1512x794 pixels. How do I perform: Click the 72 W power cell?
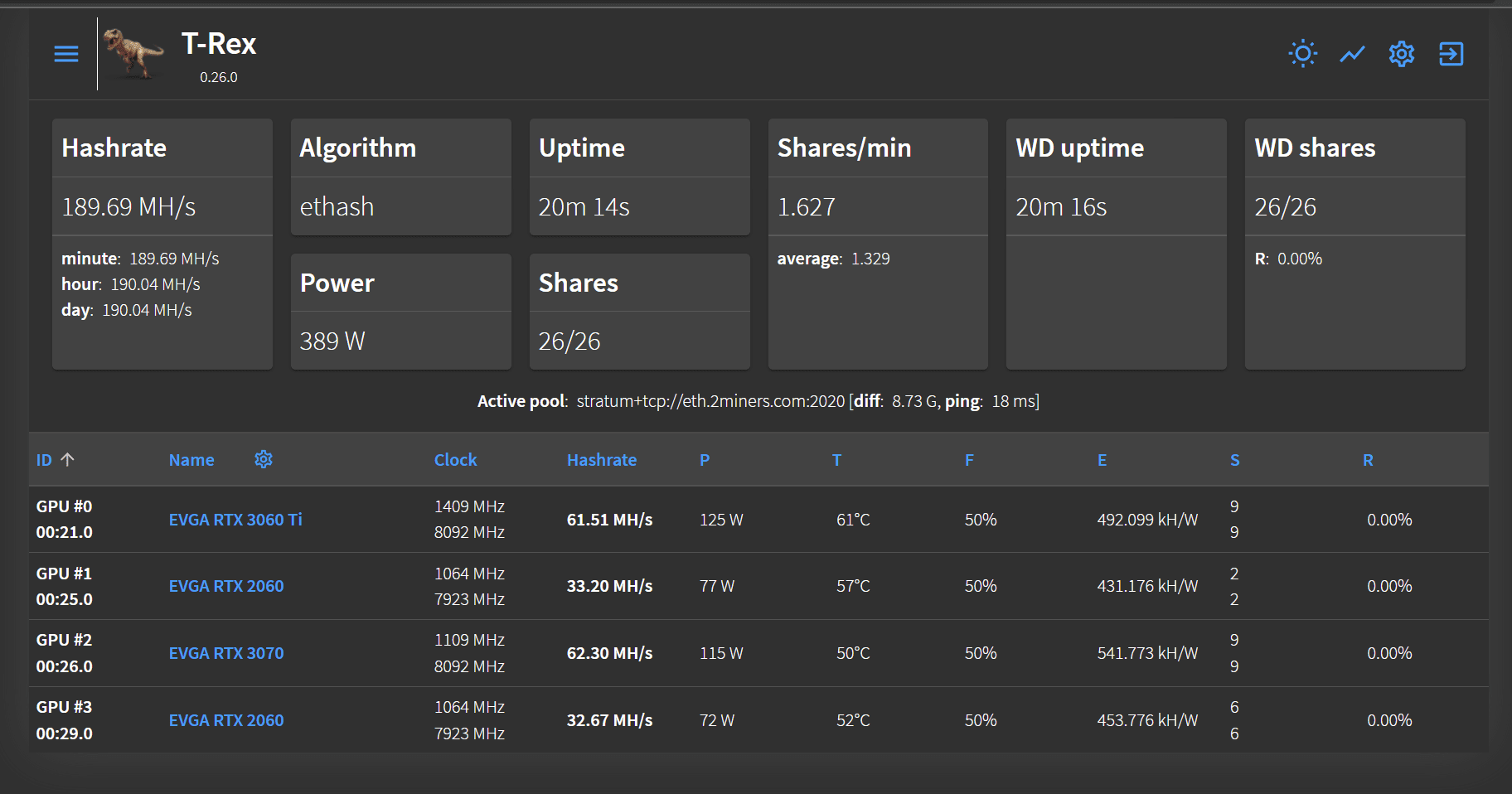tap(717, 720)
